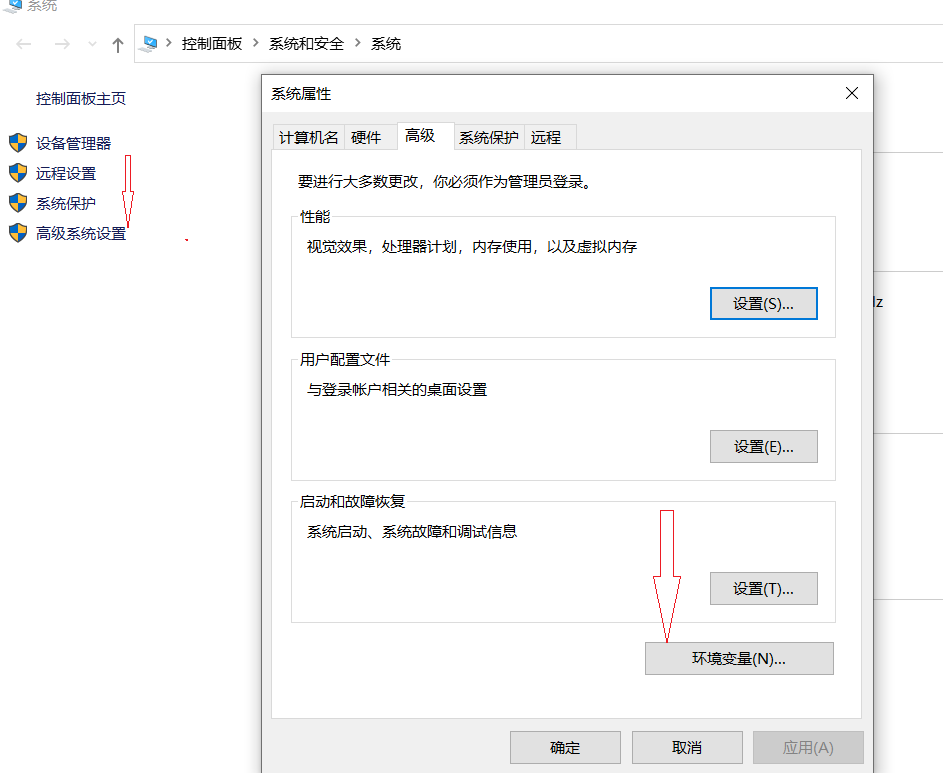Switch to 计算机名 tab
Viewport: 943px width, 773px height.
pyautogui.click(x=309, y=137)
